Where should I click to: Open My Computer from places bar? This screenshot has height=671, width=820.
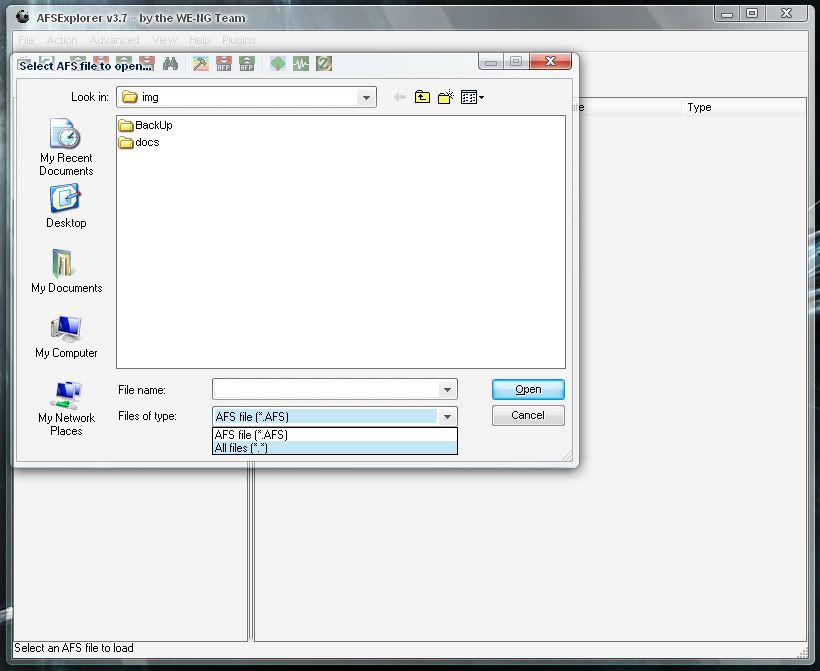(66, 337)
